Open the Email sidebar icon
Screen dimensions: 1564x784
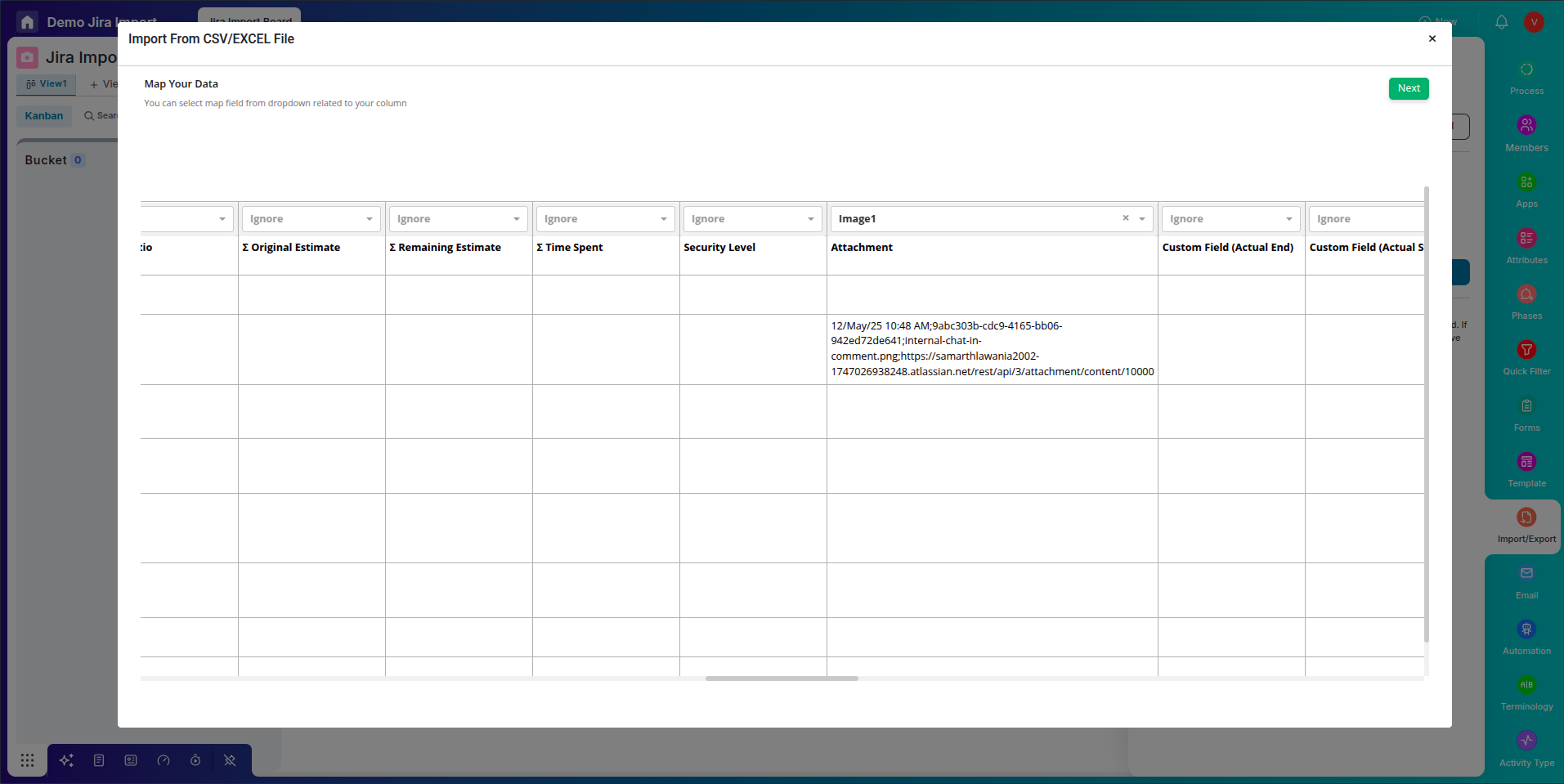[1526, 573]
